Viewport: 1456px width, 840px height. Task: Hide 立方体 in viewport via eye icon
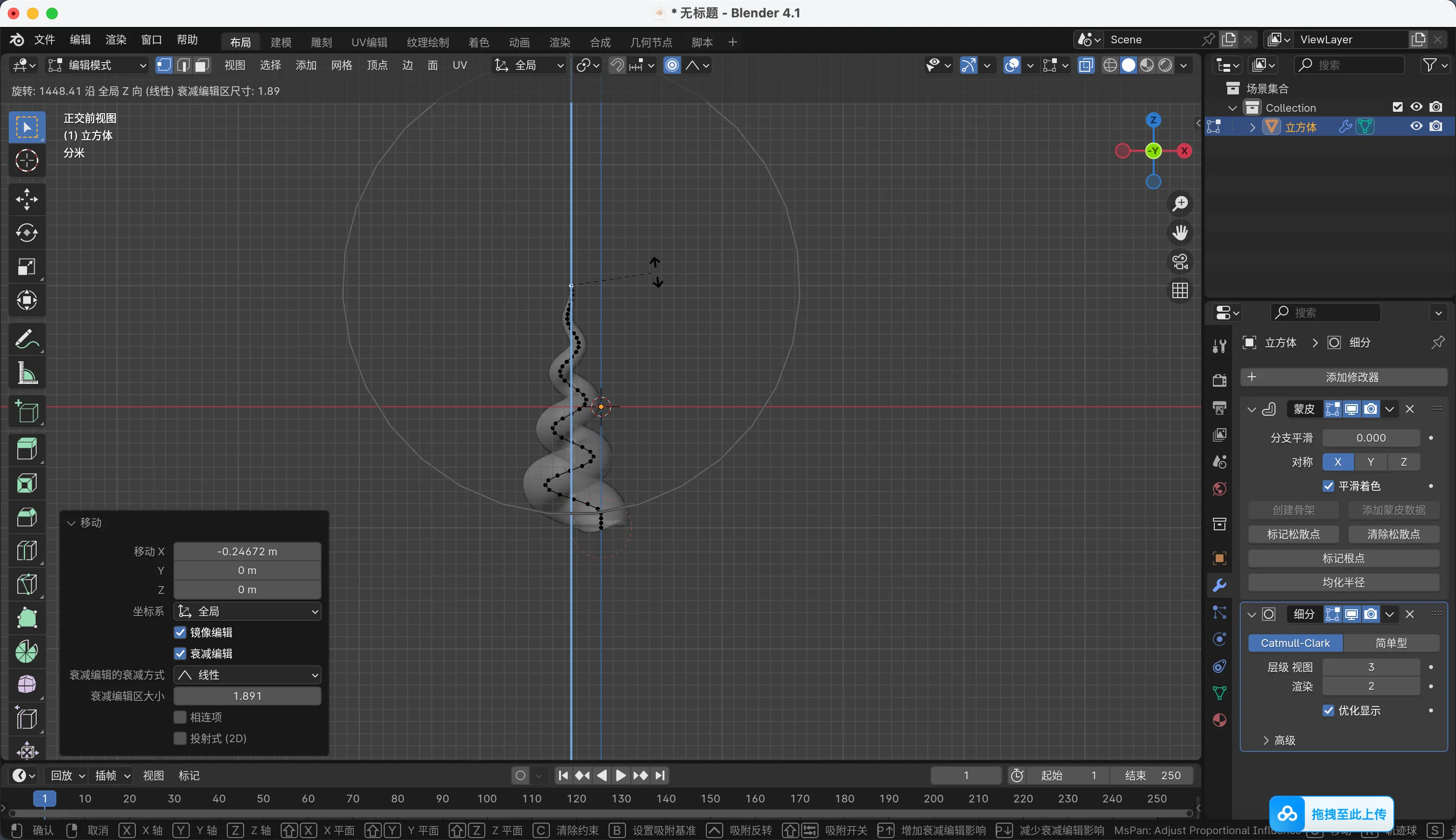[1416, 126]
